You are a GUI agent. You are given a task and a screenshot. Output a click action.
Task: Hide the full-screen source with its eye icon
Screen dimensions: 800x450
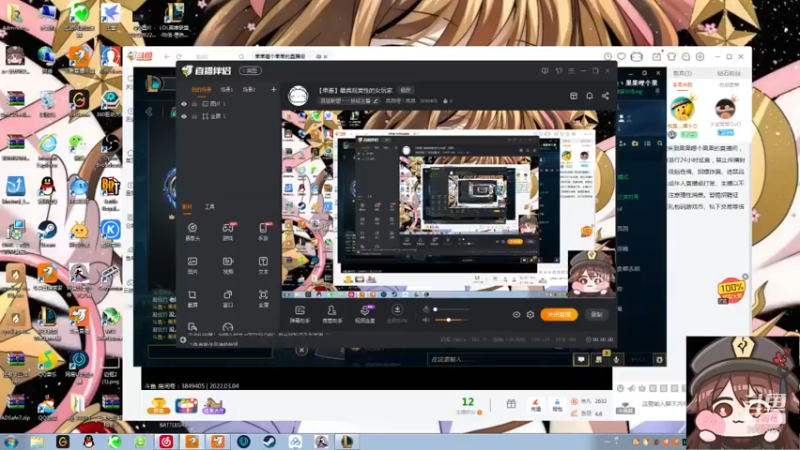click(x=184, y=116)
